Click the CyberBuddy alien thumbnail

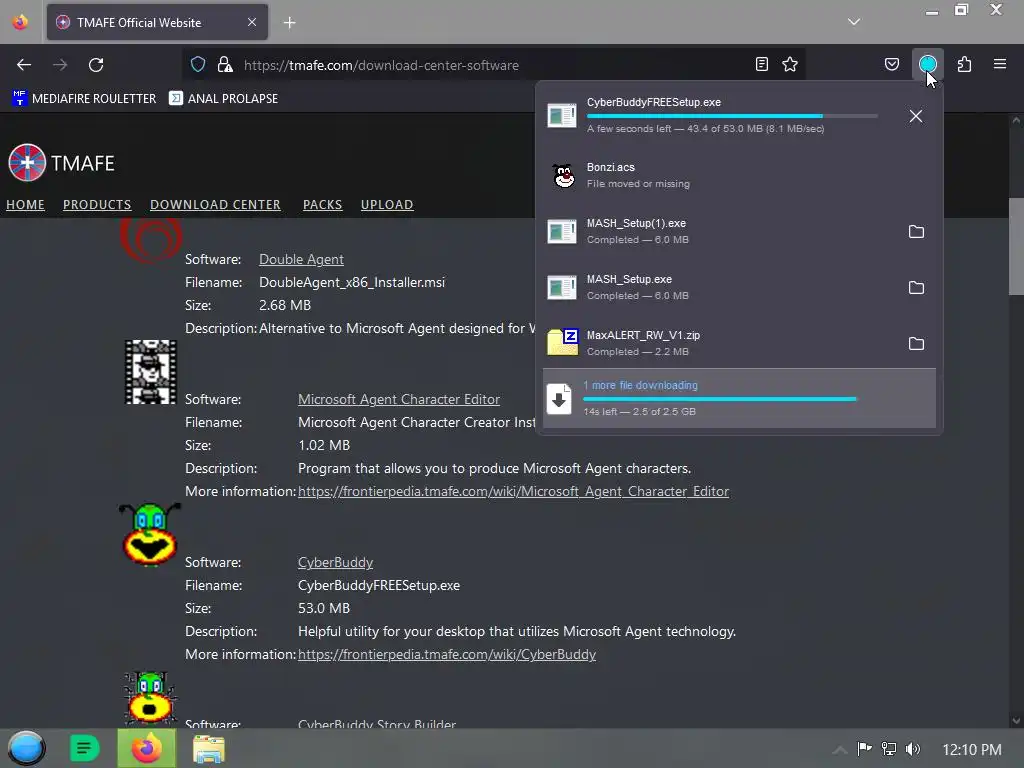[x=150, y=534]
